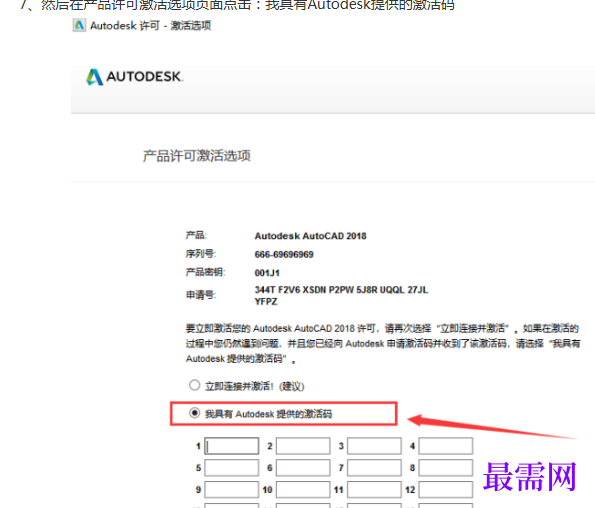This screenshot has width=595, height=508.
Task: Focus activation code field 2
Action: coord(303,446)
